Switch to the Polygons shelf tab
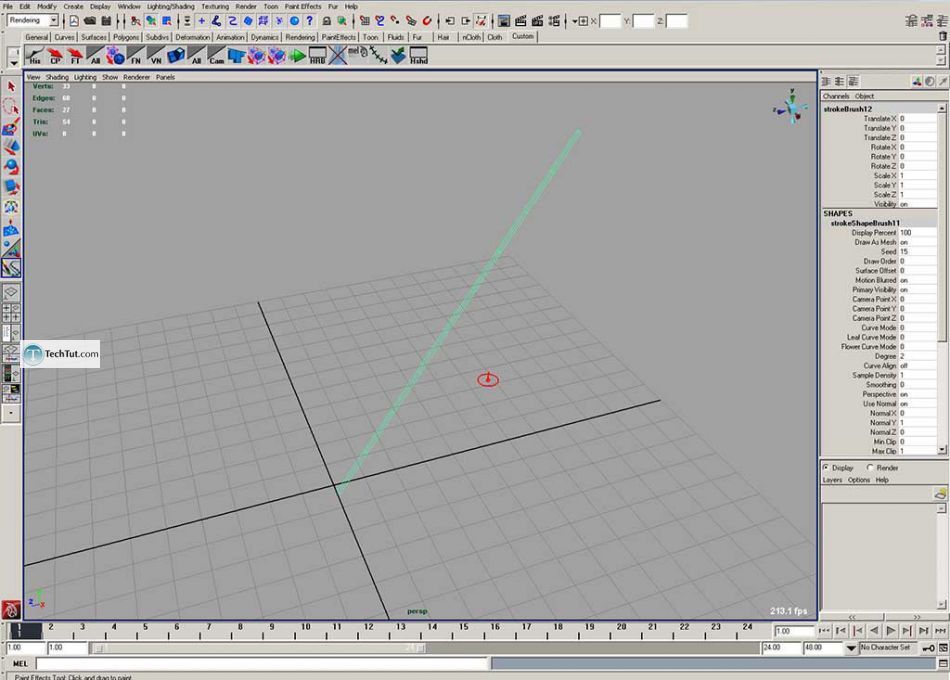The height and width of the screenshot is (680, 950). click(x=125, y=37)
